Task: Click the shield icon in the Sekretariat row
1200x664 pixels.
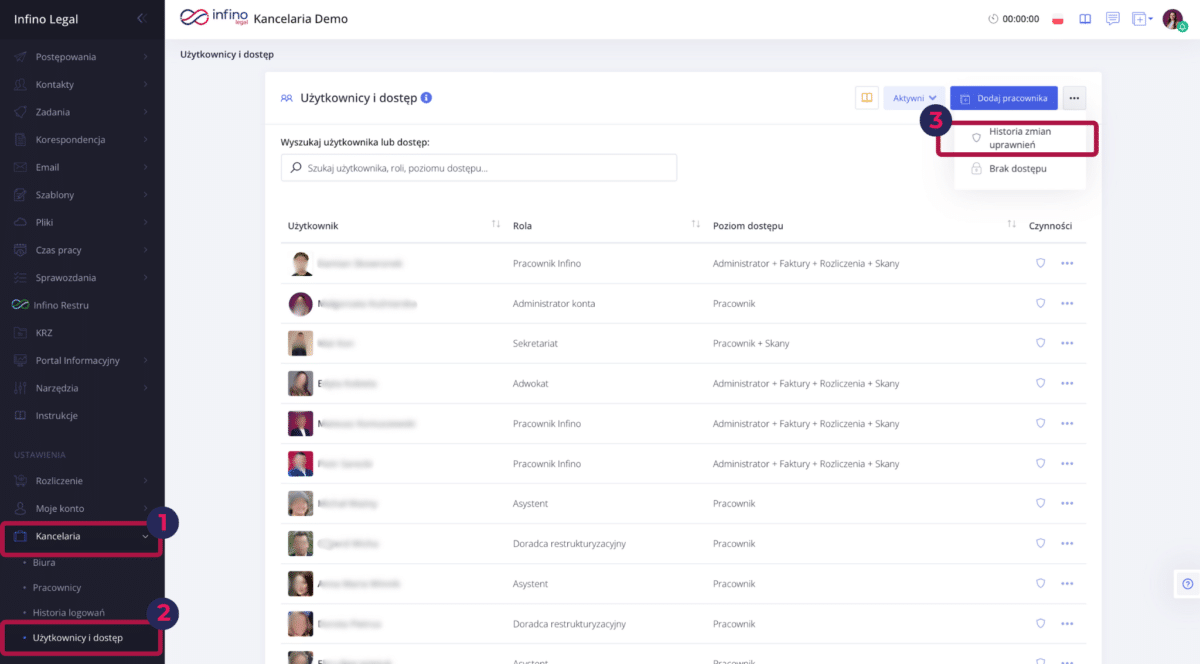Action: pos(1040,343)
